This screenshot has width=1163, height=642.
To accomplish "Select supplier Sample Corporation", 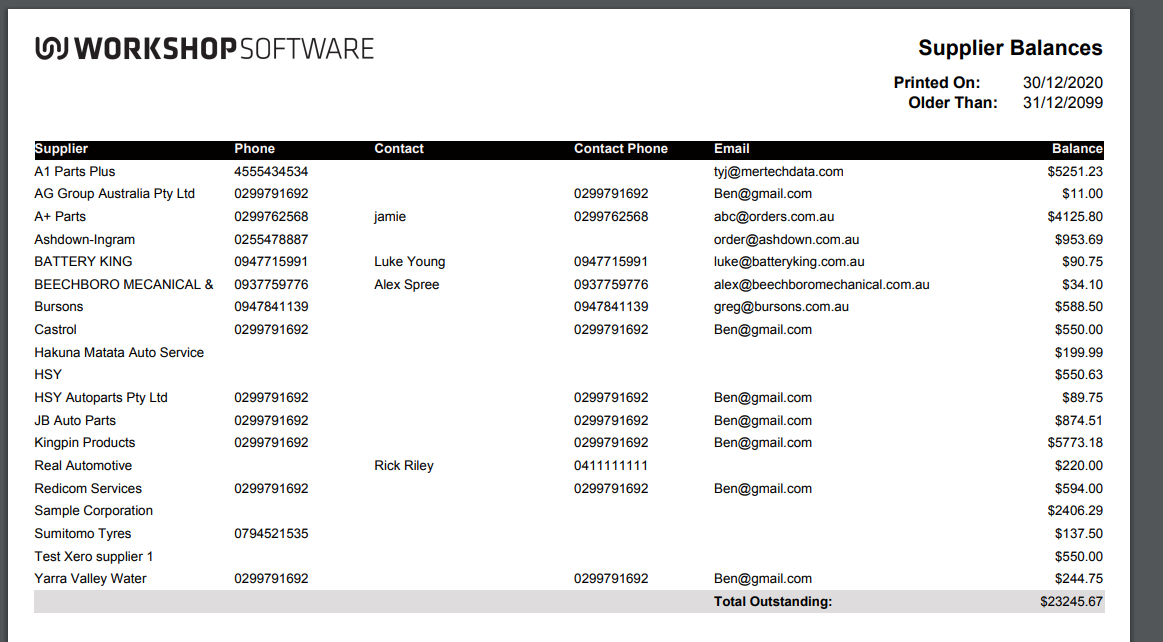I will pyautogui.click(x=93, y=511).
